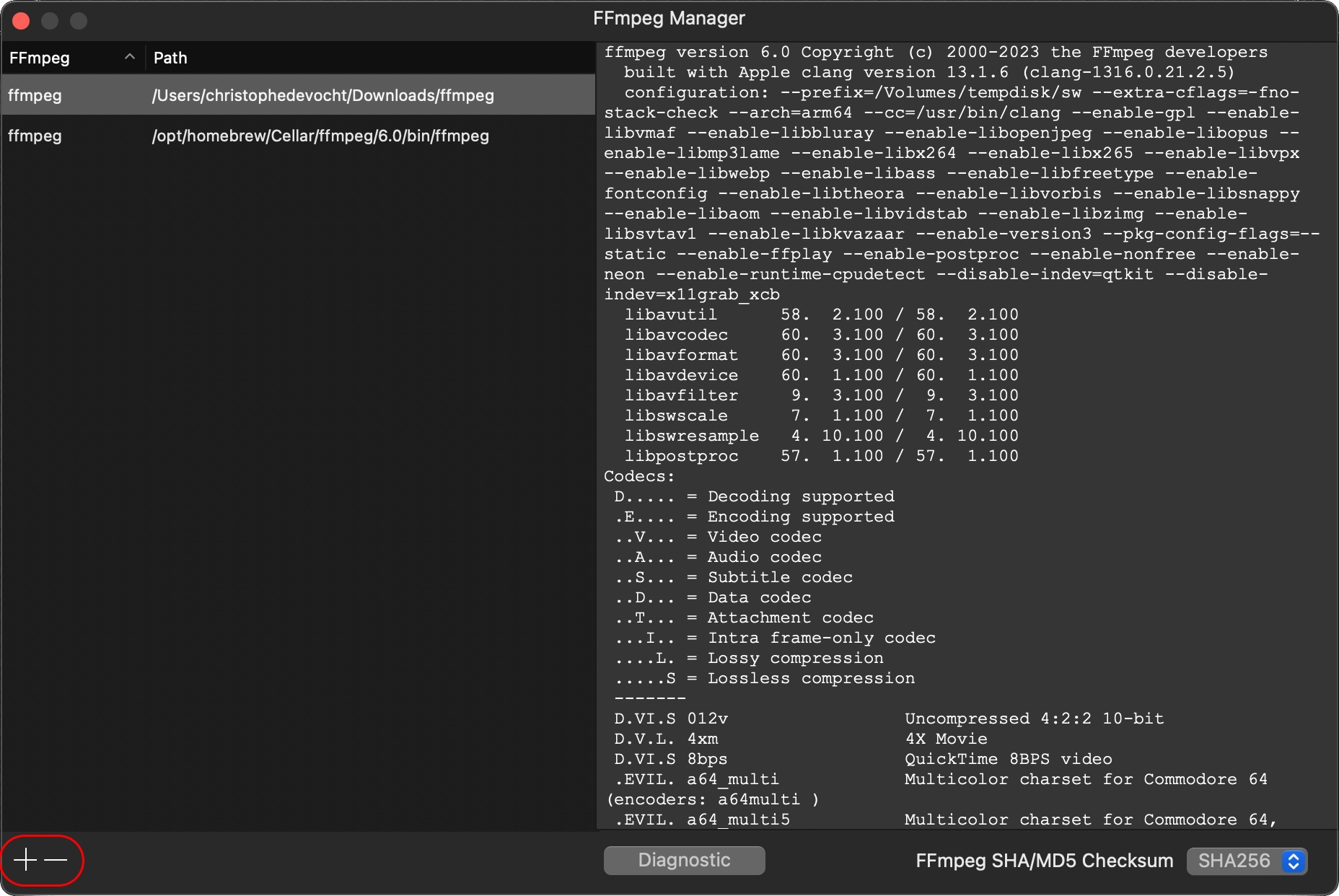Click the Lossless compression legend line
Viewport: 1339px width, 896px height.
[x=765, y=678]
